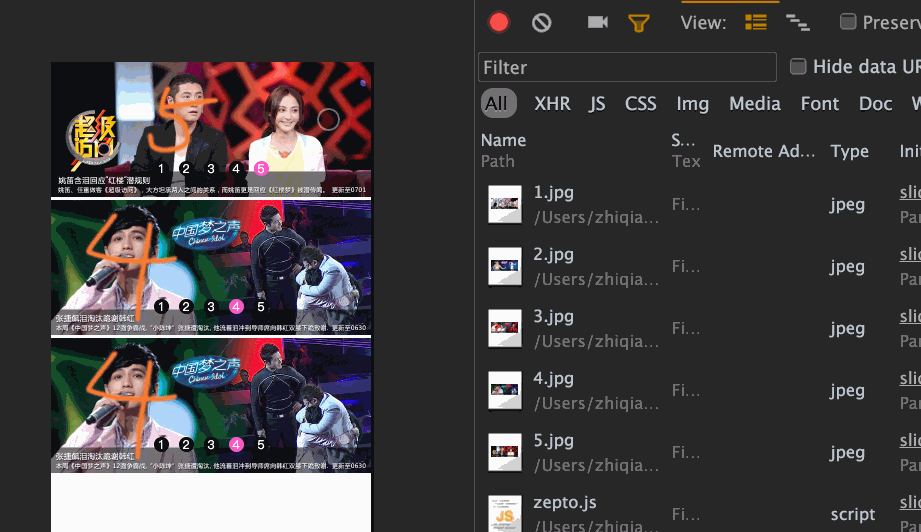Click the 5.jpg preview thumbnail
The height and width of the screenshot is (532, 921).
(x=505, y=452)
